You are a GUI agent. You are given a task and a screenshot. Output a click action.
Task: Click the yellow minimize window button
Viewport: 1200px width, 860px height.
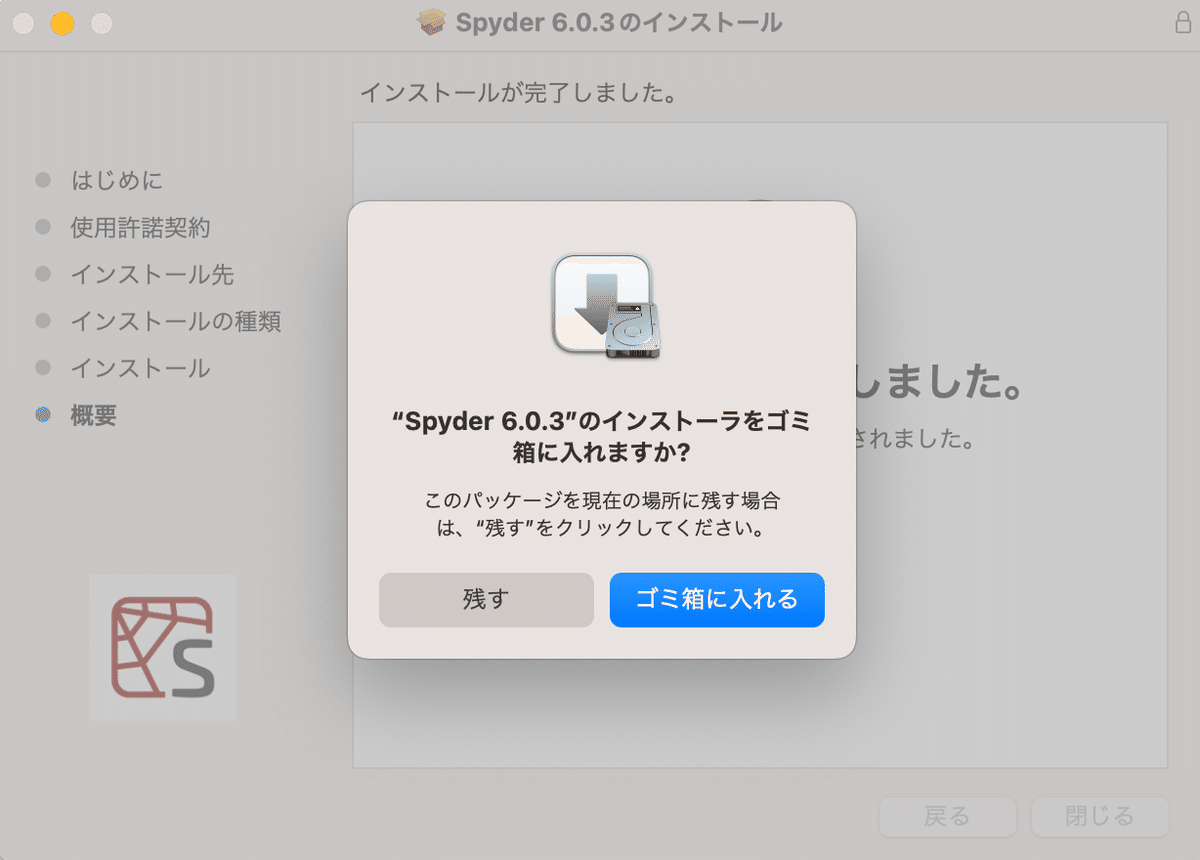coord(62,23)
